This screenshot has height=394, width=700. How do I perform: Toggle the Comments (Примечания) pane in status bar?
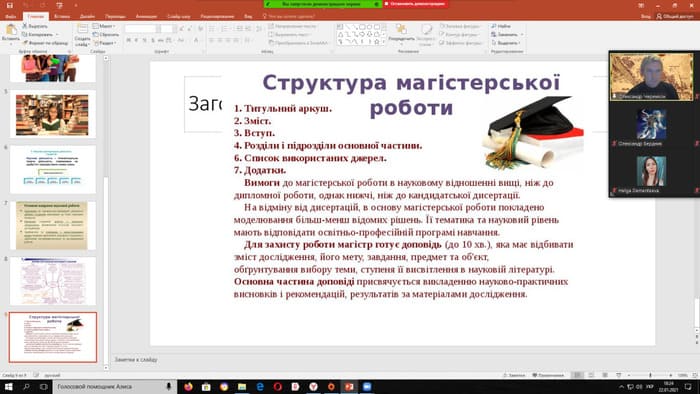tap(548, 375)
